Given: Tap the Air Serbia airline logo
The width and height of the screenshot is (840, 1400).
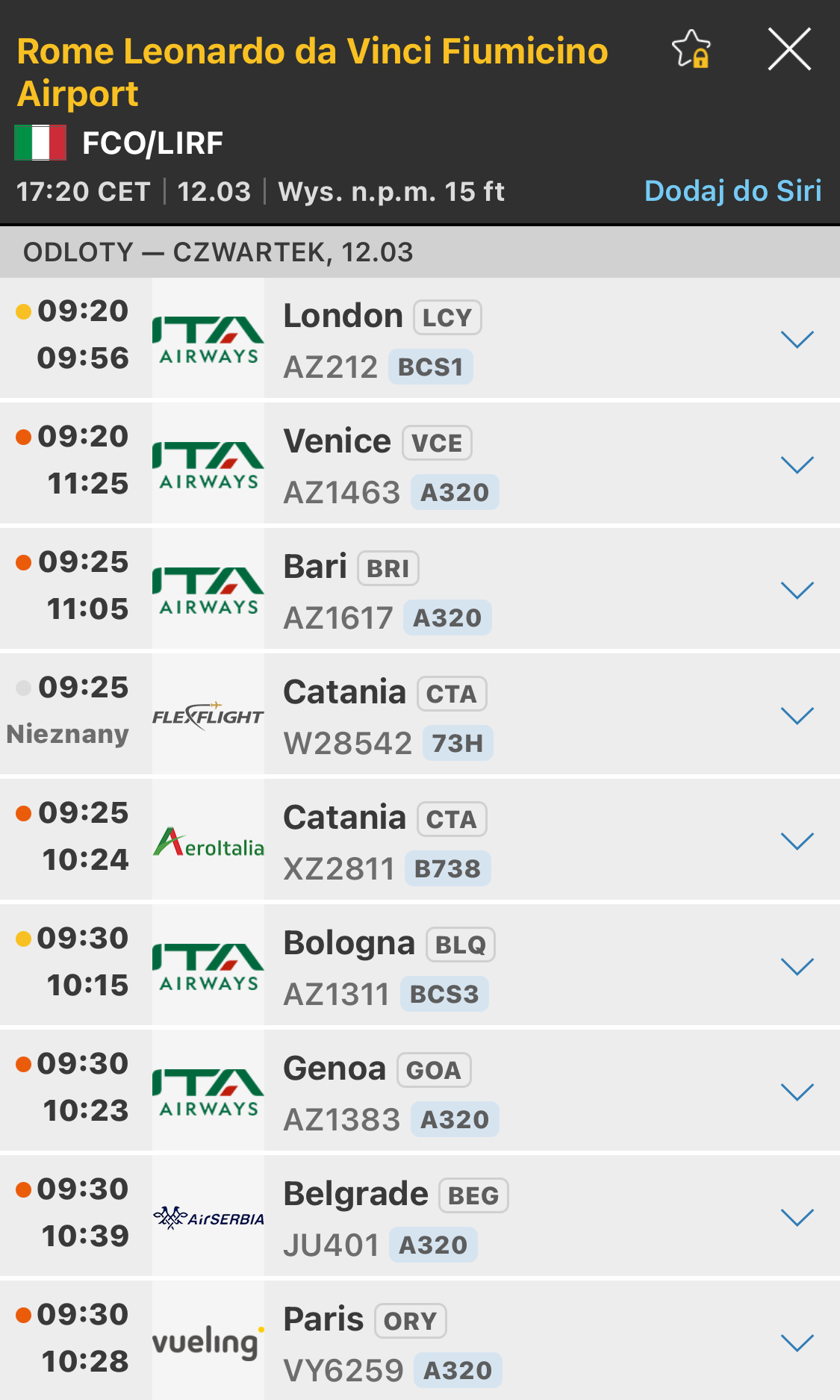Looking at the screenshot, I should pyautogui.click(x=208, y=1218).
